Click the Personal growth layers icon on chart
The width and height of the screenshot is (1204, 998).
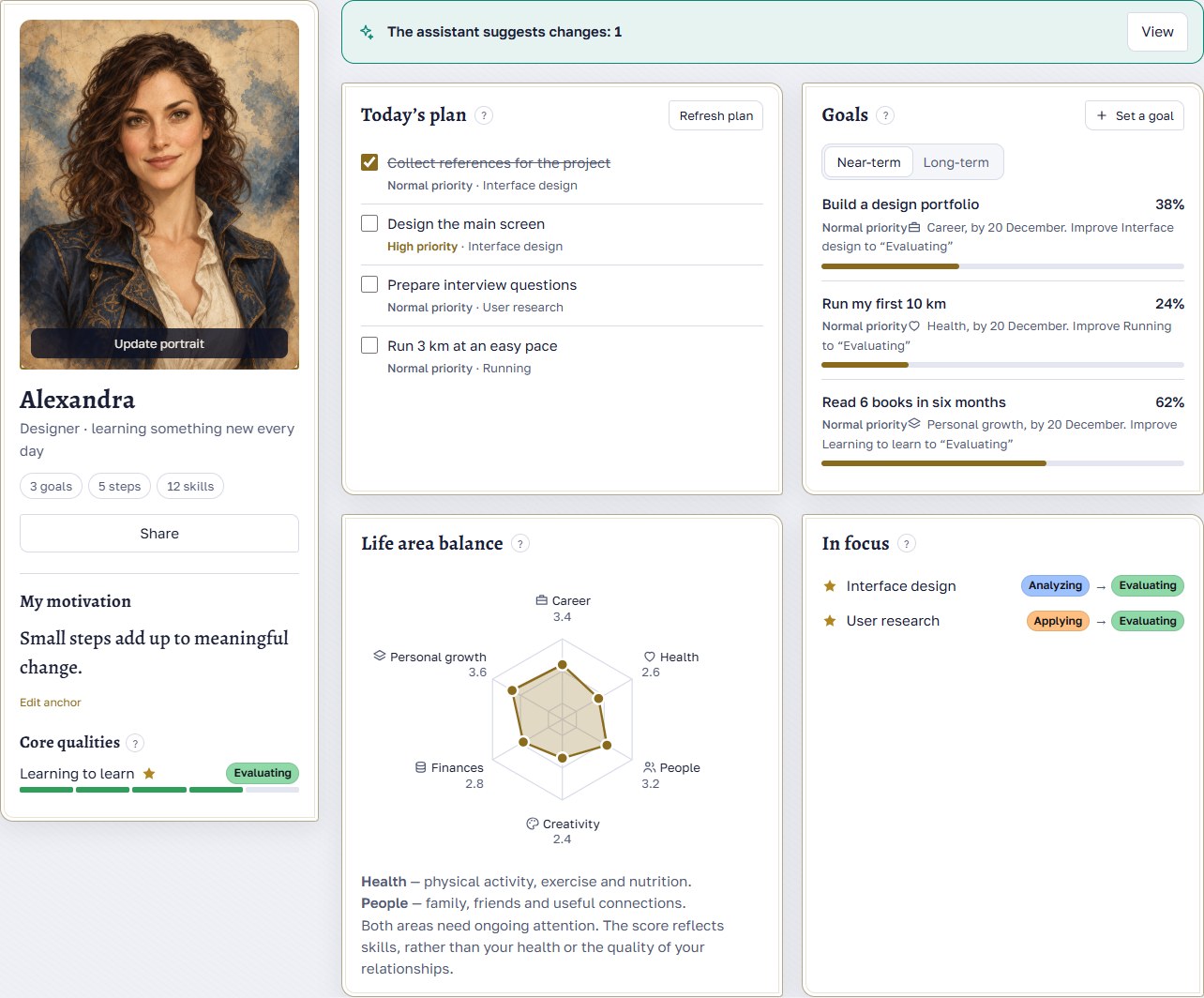pyautogui.click(x=380, y=657)
